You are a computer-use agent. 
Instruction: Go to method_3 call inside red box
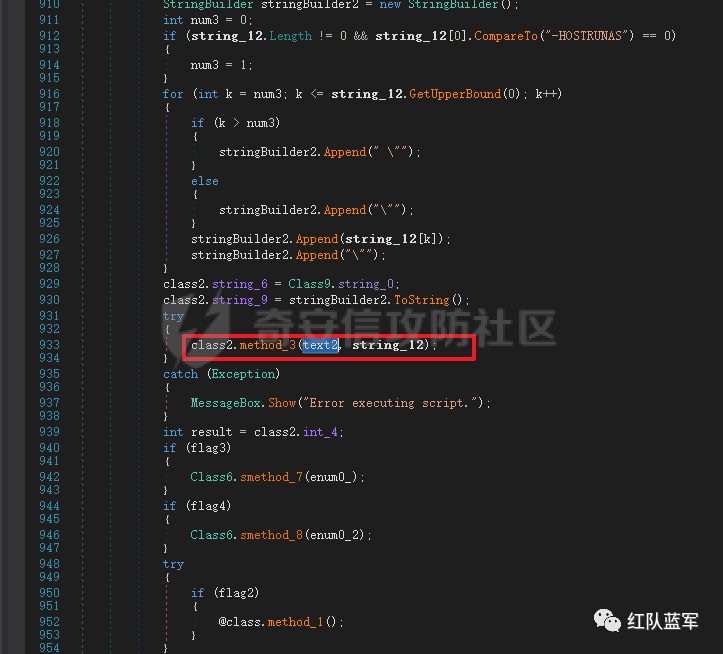267,345
